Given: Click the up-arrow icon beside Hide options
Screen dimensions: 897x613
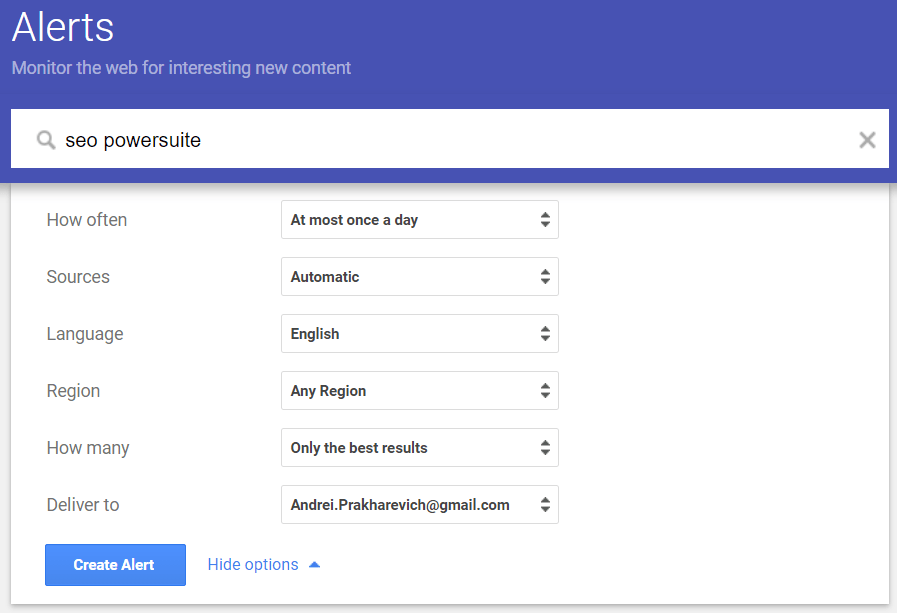Looking at the screenshot, I should click(x=314, y=565).
